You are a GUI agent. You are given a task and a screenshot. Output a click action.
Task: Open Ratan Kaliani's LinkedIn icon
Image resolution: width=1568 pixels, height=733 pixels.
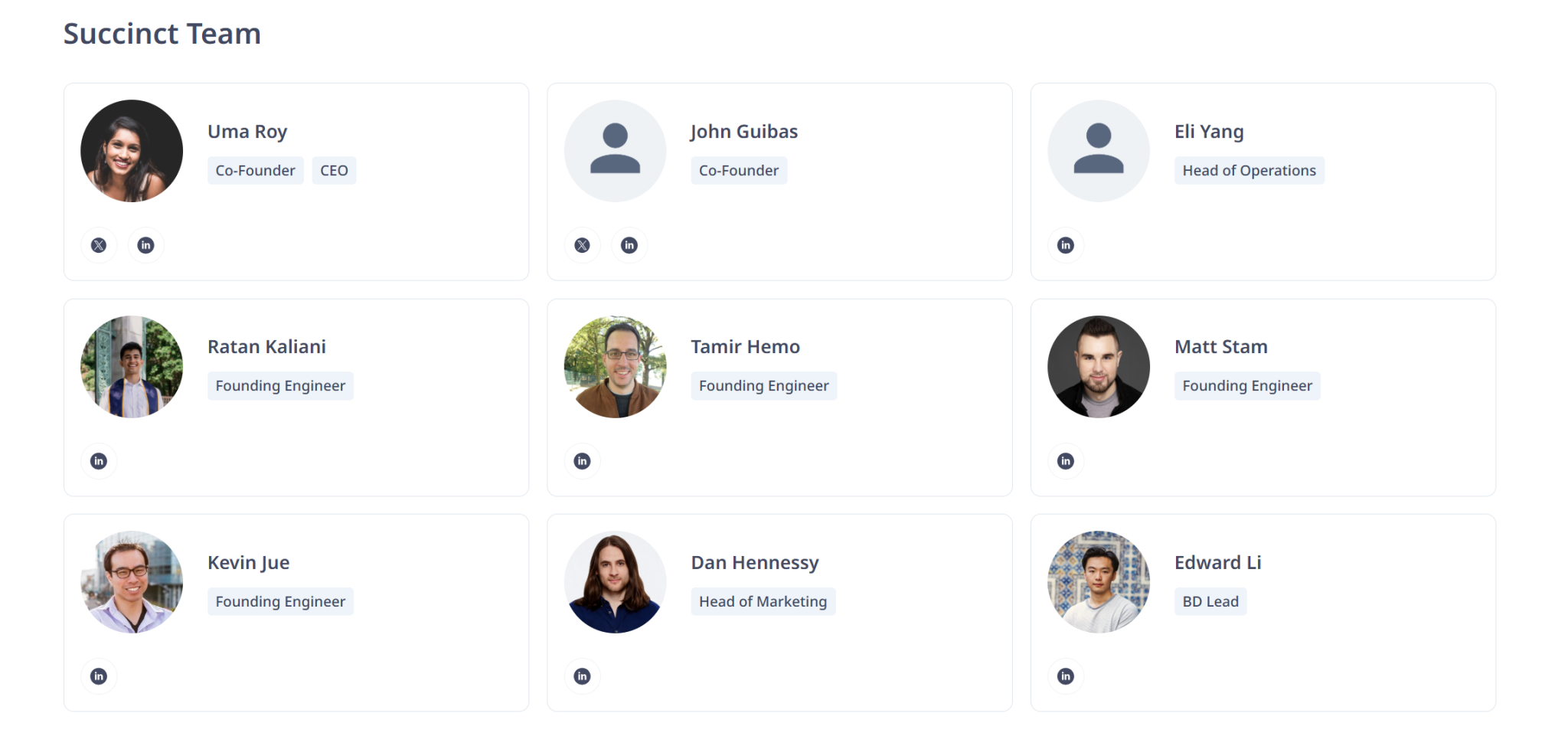point(99,461)
